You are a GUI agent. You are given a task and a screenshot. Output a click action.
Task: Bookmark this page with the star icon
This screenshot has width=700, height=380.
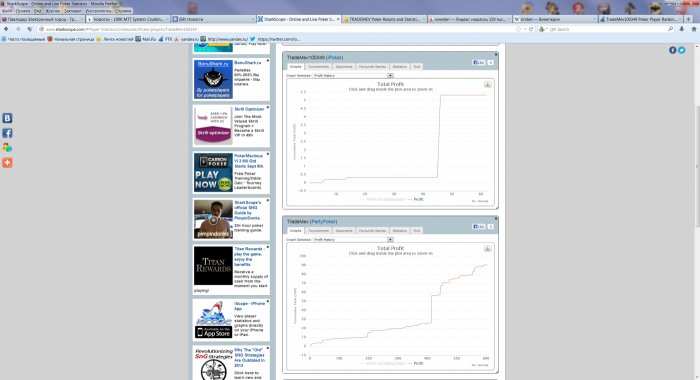tap(518, 29)
